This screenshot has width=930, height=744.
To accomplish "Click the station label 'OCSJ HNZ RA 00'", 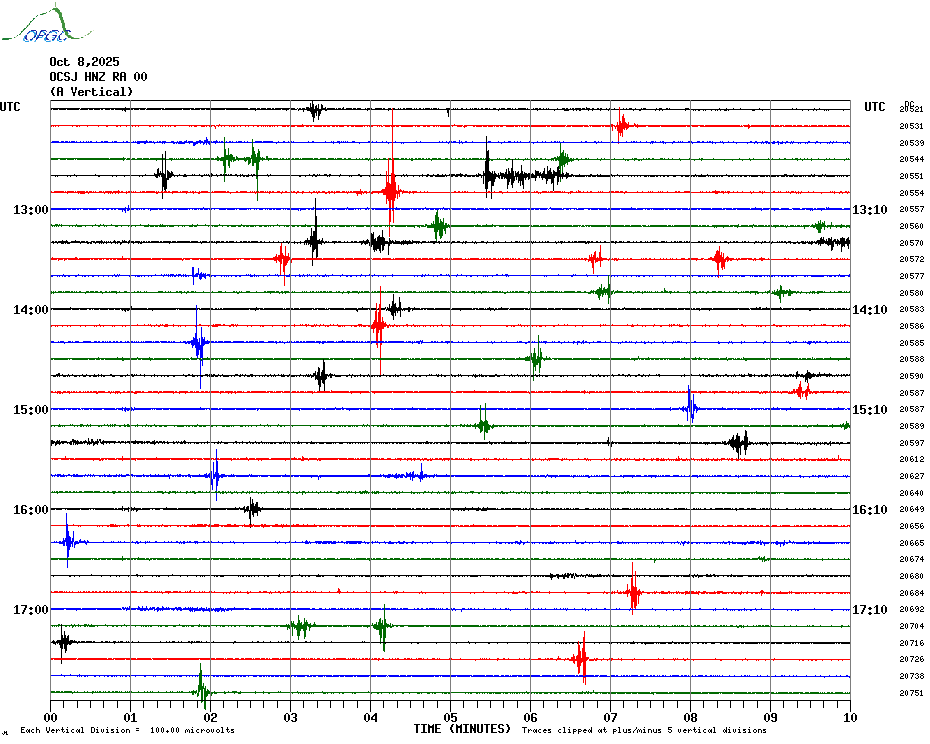I will pyautogui.click(x=98, y=77).
